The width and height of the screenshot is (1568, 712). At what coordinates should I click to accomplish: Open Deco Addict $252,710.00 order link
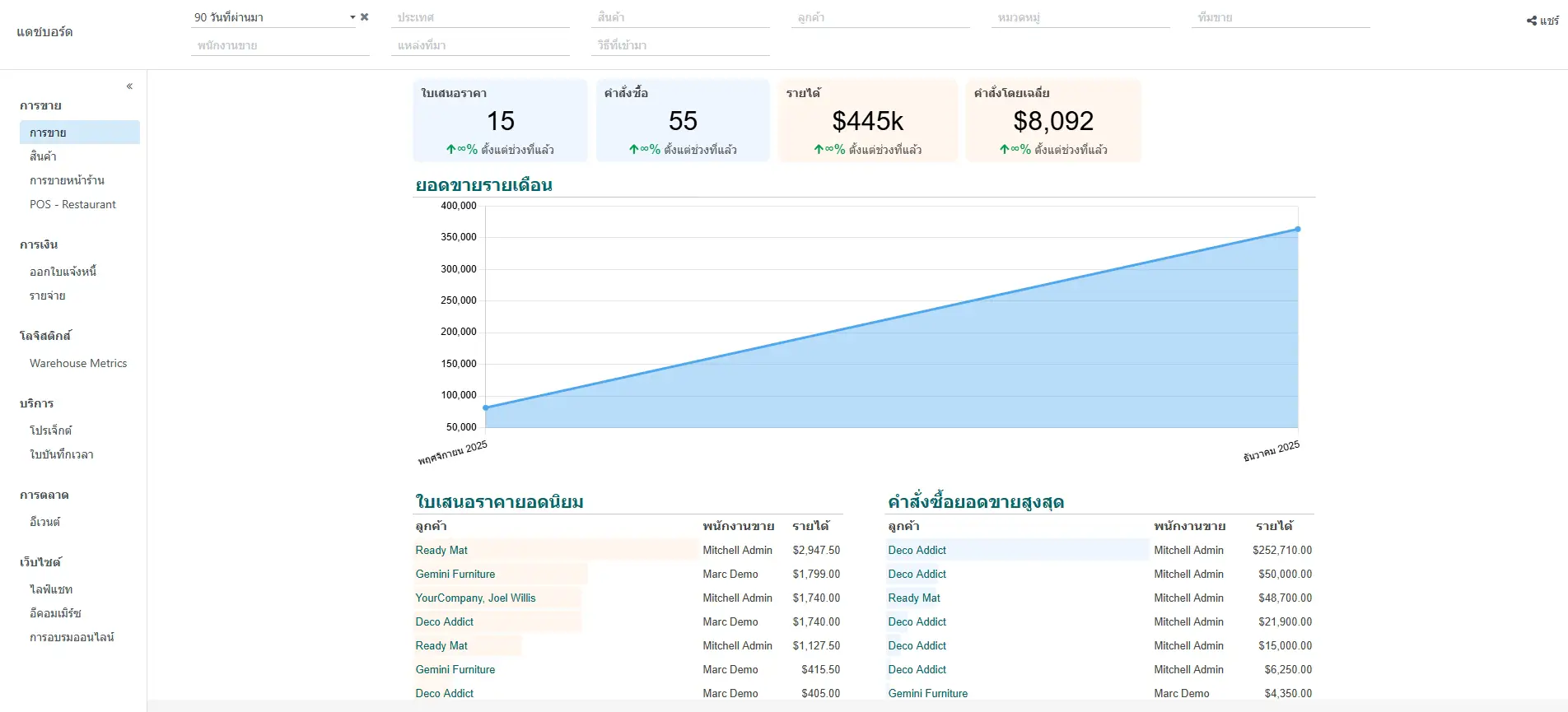click(917, 551)
